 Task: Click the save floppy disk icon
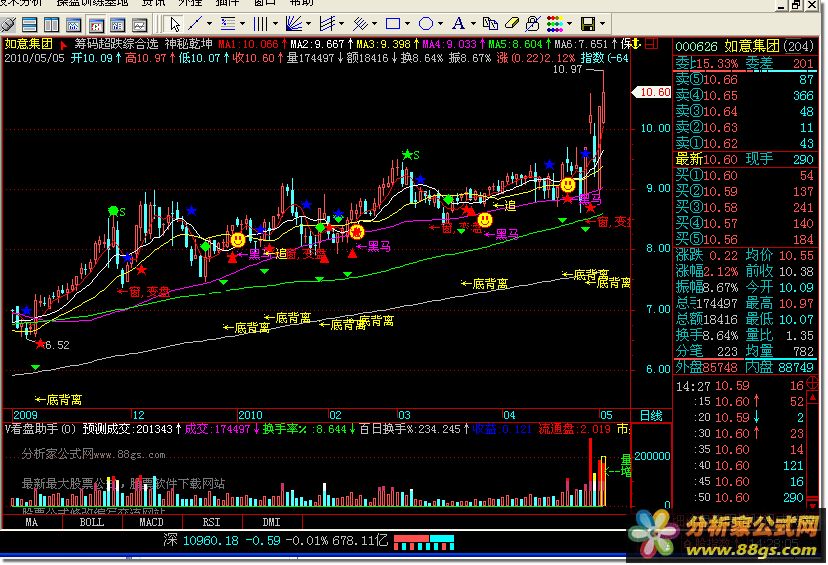[588, 23]
